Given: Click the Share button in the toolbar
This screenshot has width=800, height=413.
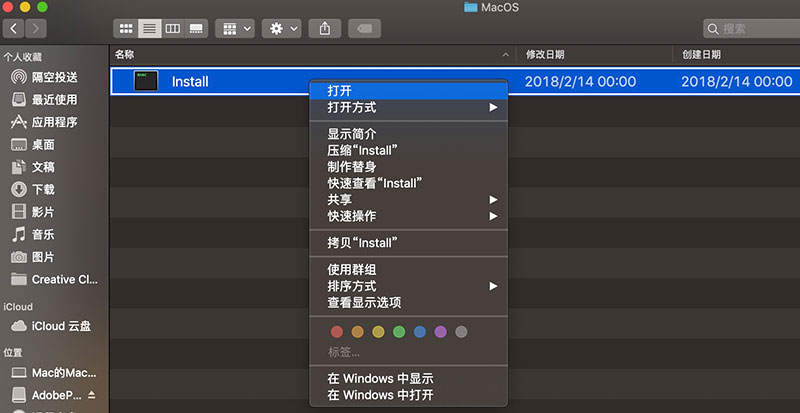Looking at the screenshot, I should (324, 28).
